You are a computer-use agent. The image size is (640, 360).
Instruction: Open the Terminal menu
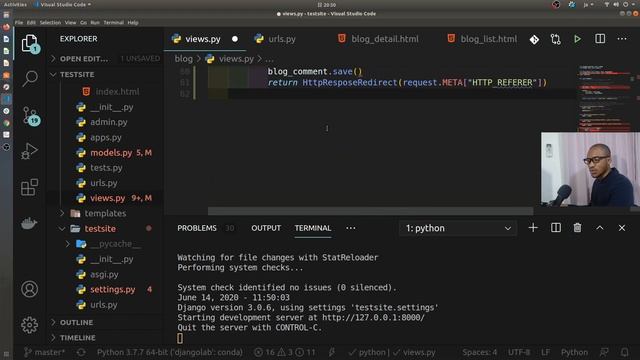[113, 22]
